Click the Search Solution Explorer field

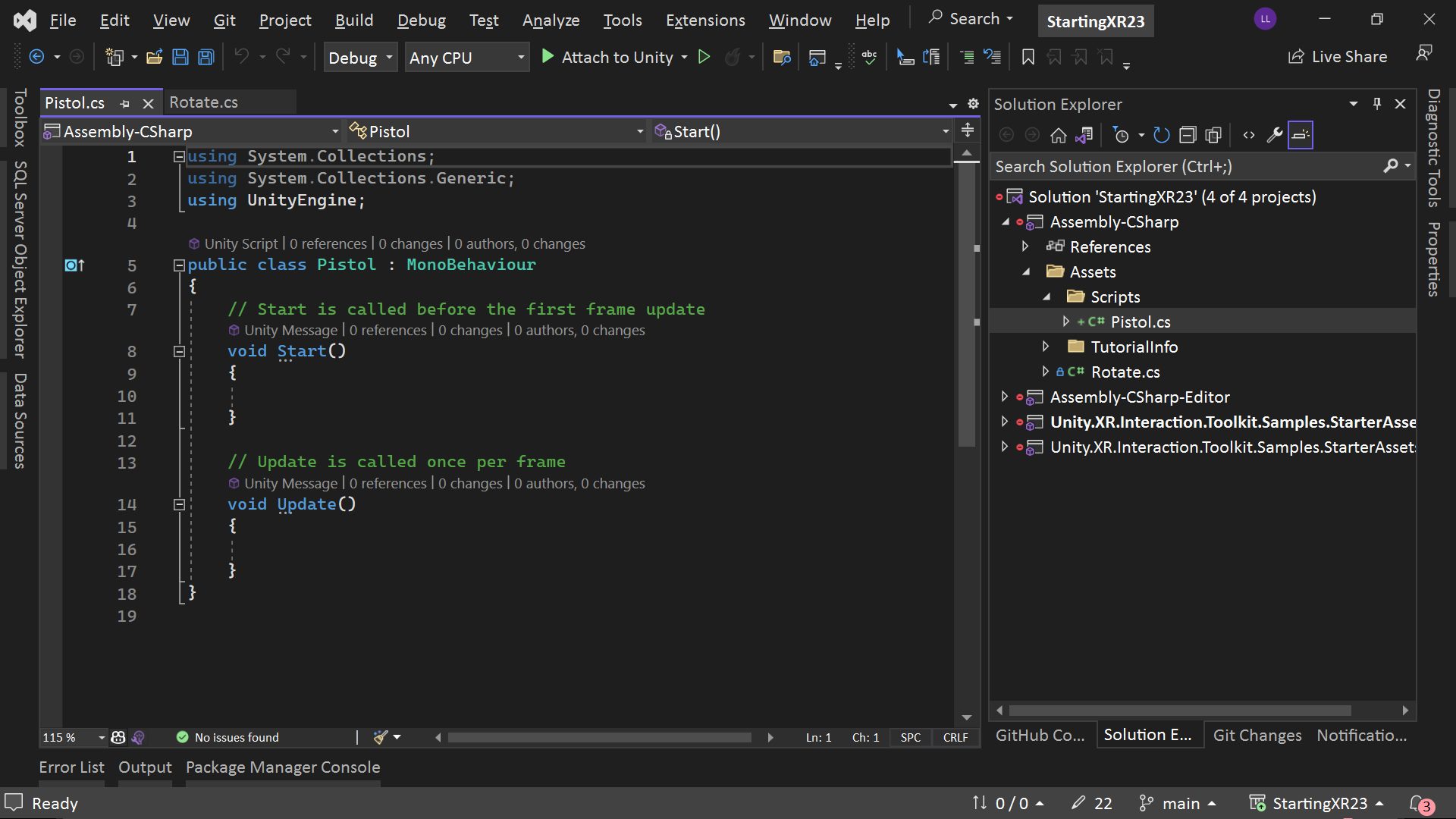coord(1188,166)
